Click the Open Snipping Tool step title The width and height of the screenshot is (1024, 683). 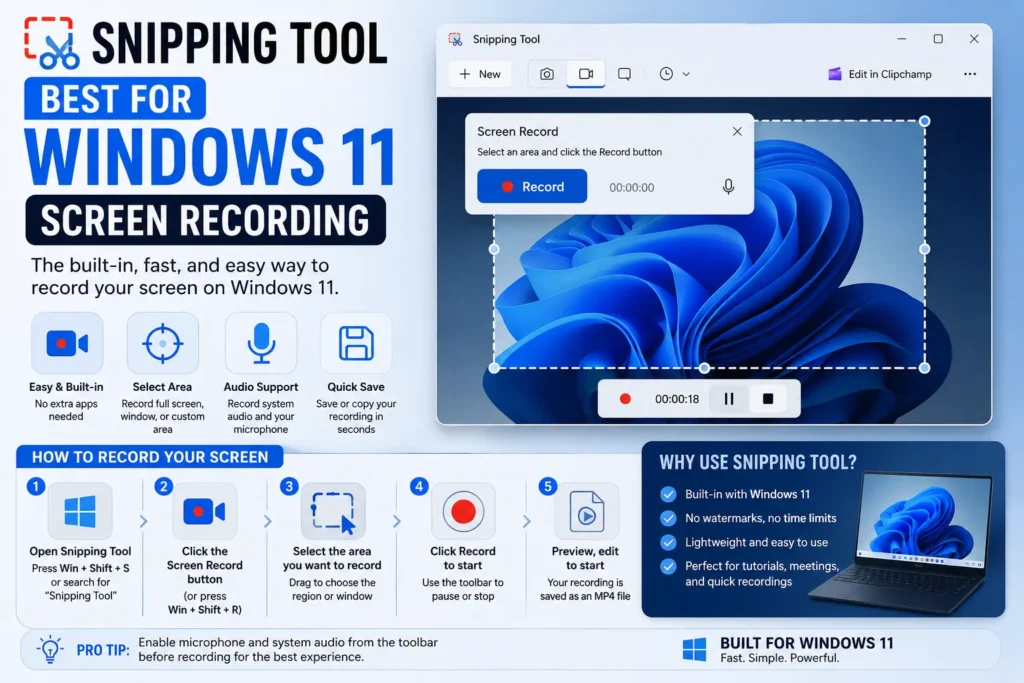[80, 551]
